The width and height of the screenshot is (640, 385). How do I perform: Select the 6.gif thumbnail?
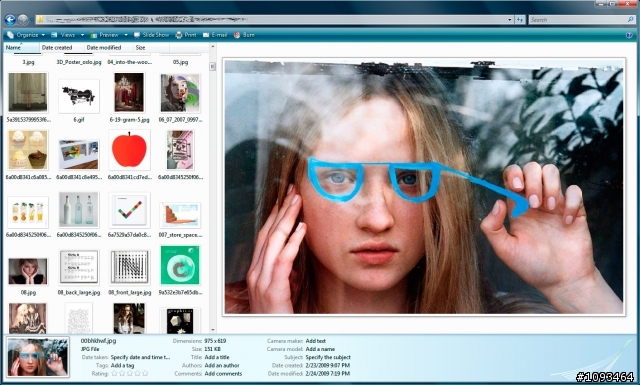point(79,96)
